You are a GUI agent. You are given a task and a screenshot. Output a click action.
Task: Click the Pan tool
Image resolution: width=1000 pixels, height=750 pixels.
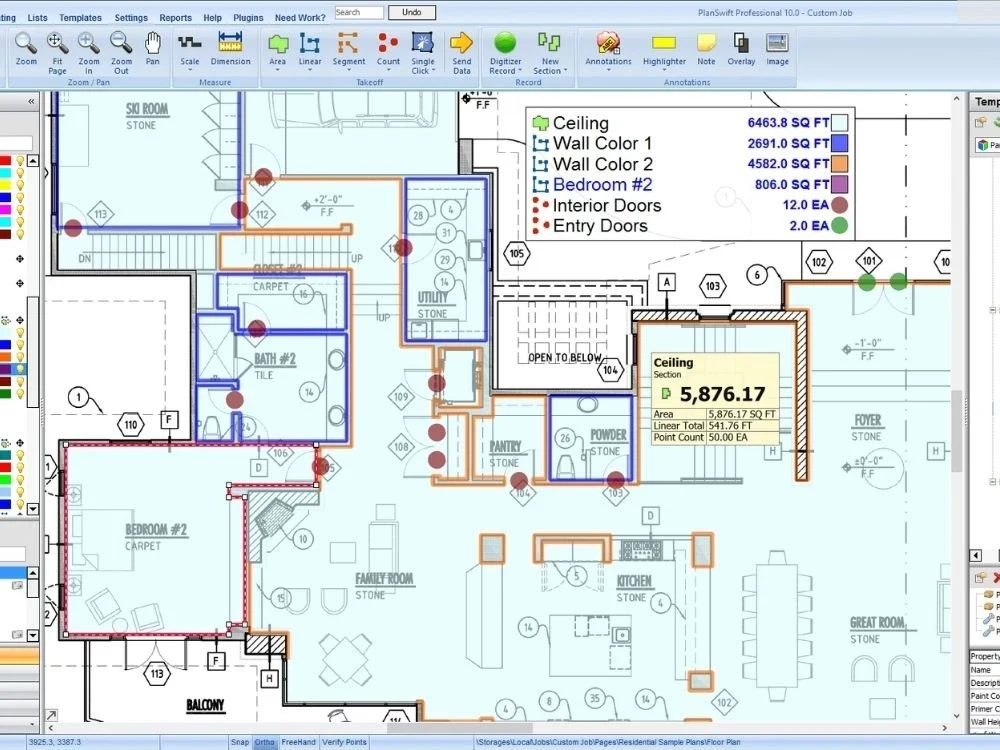152,45
